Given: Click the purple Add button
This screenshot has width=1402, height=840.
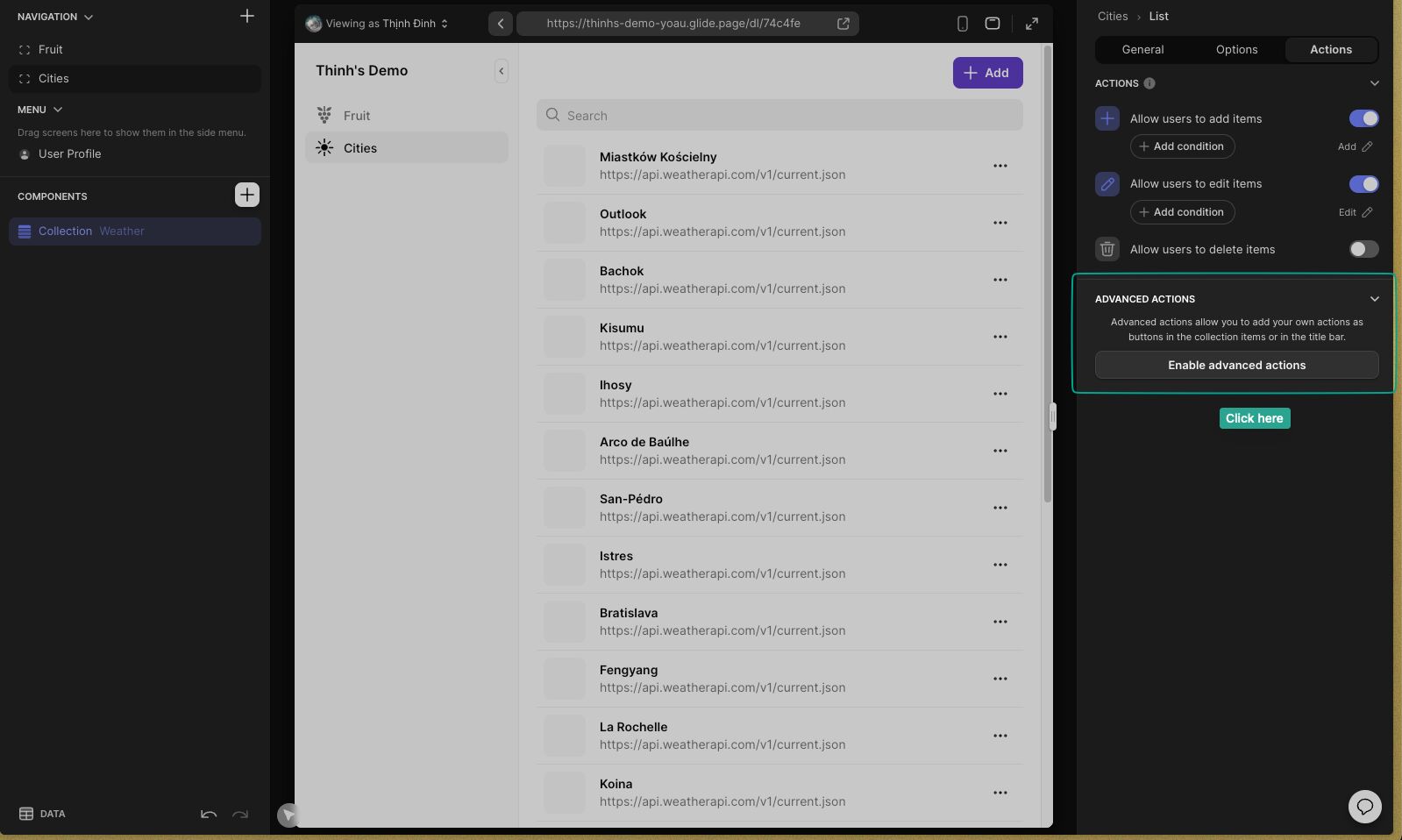Looking at the screenshot, I should (987, 73).
